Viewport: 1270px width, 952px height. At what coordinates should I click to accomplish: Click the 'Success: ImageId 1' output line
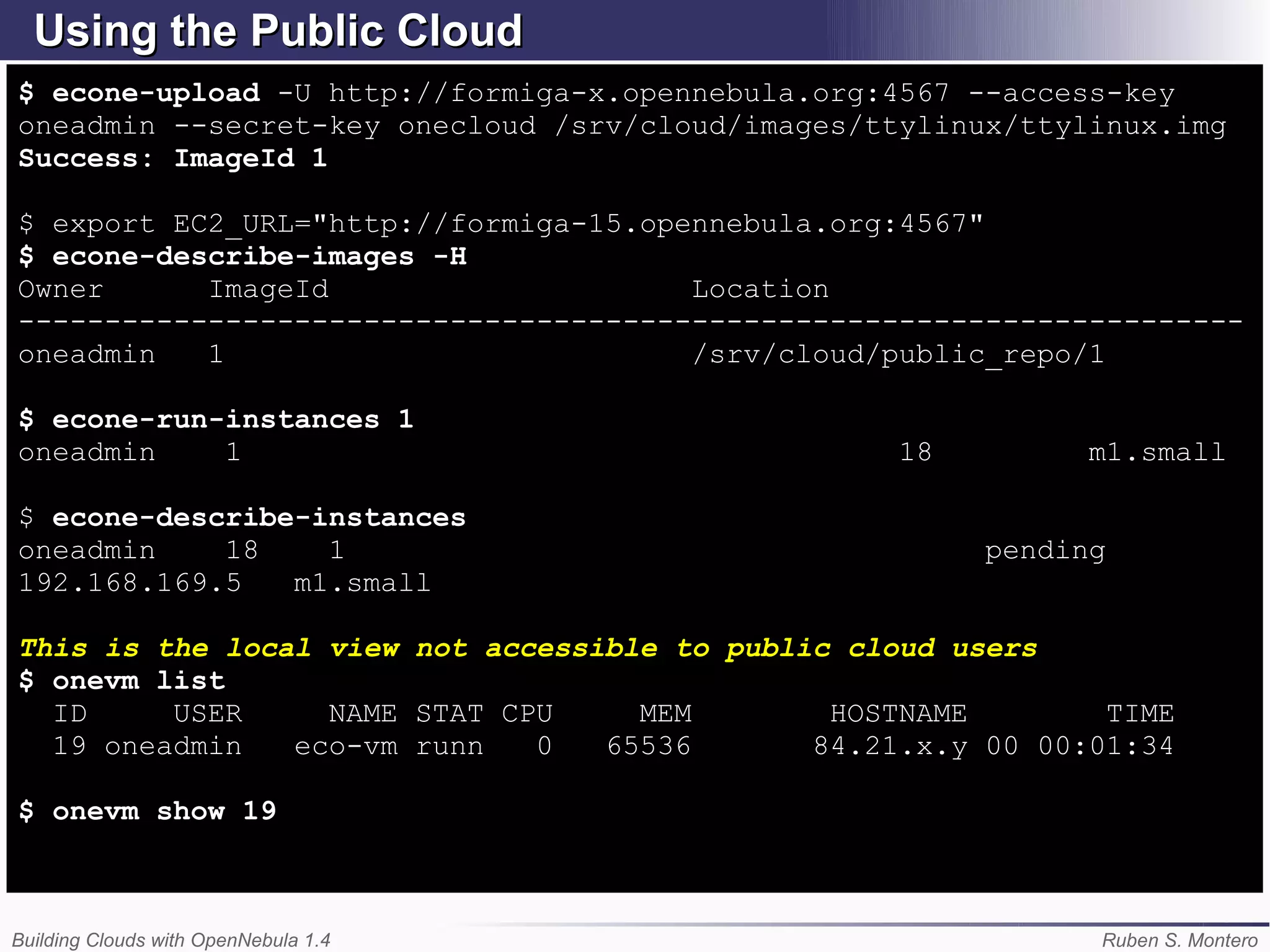[172, 158]
